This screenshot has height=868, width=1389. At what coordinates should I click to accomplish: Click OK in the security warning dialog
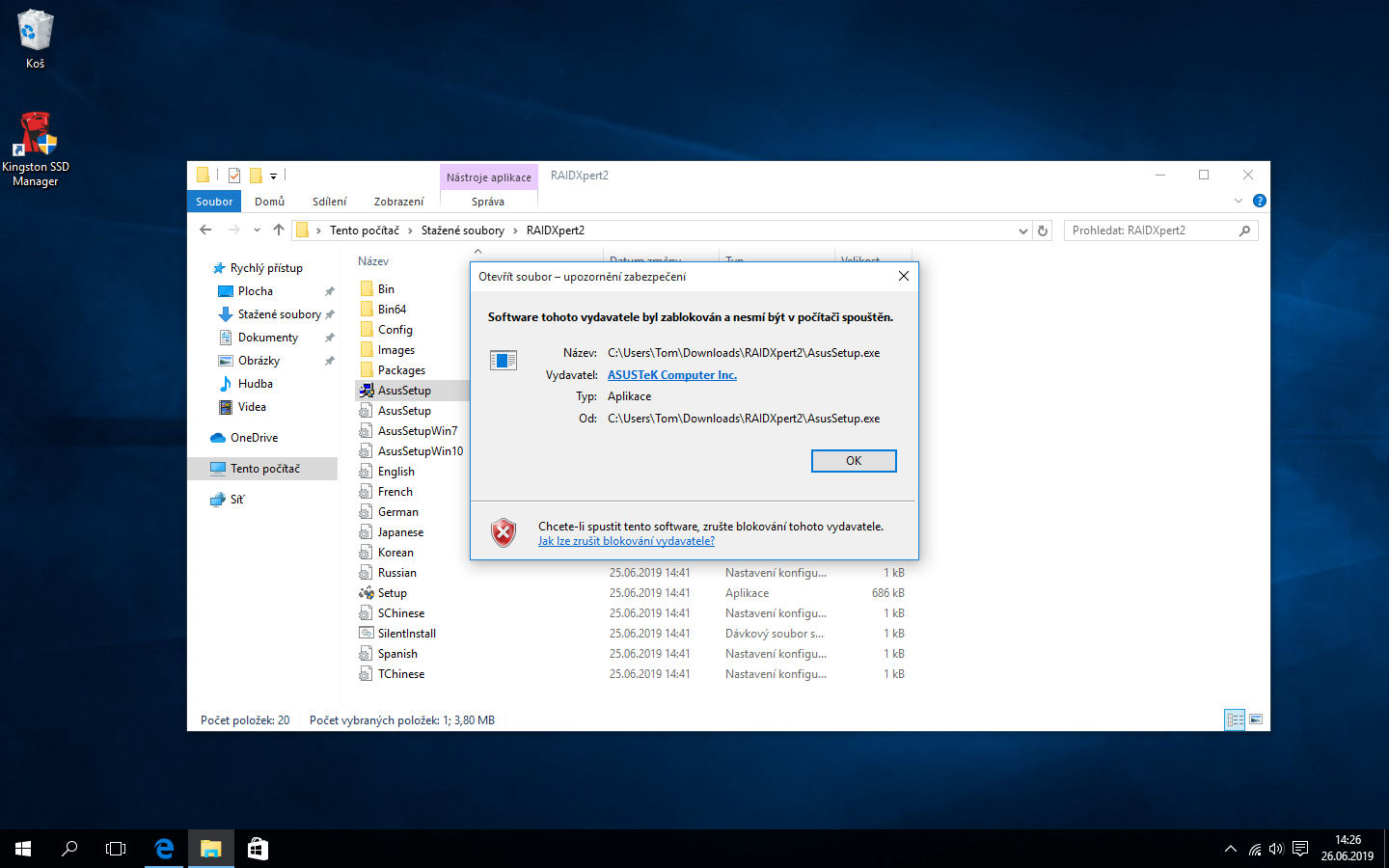[x=853, y=461]
